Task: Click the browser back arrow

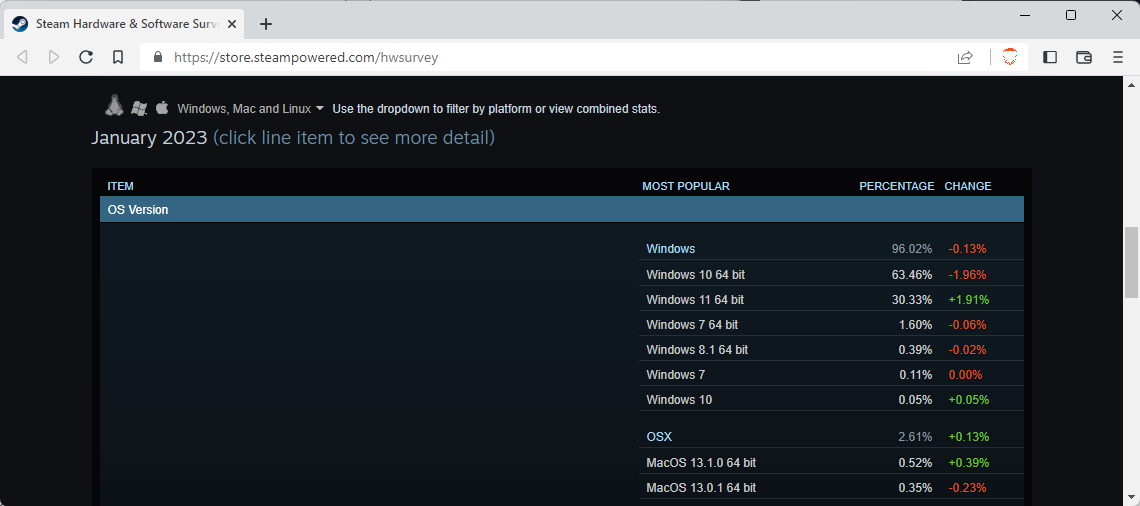Action: pyautogui.click(x=22, y=57)
